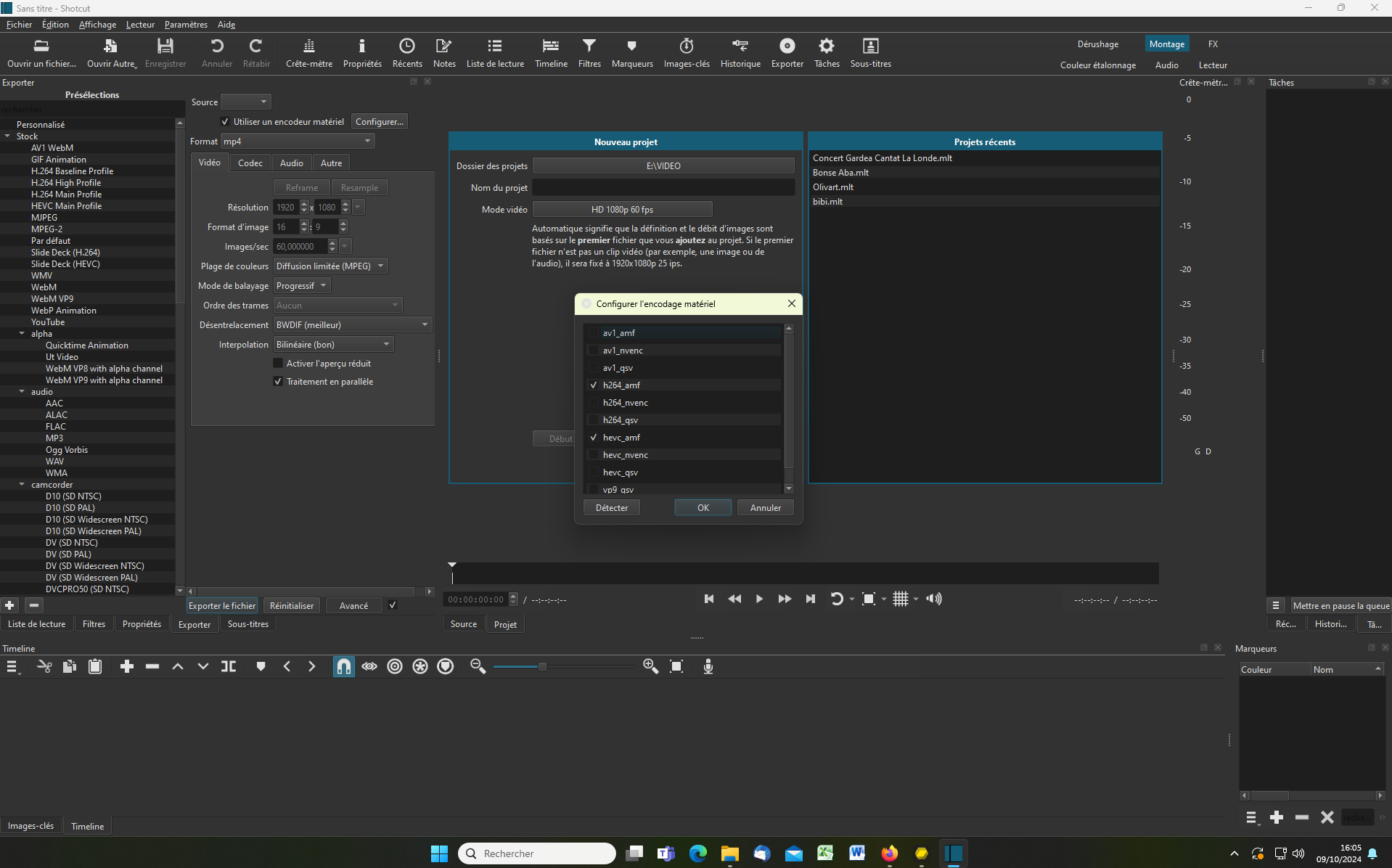
Task: Click the Nom du projet field
Action: click(x=663, y=188)
